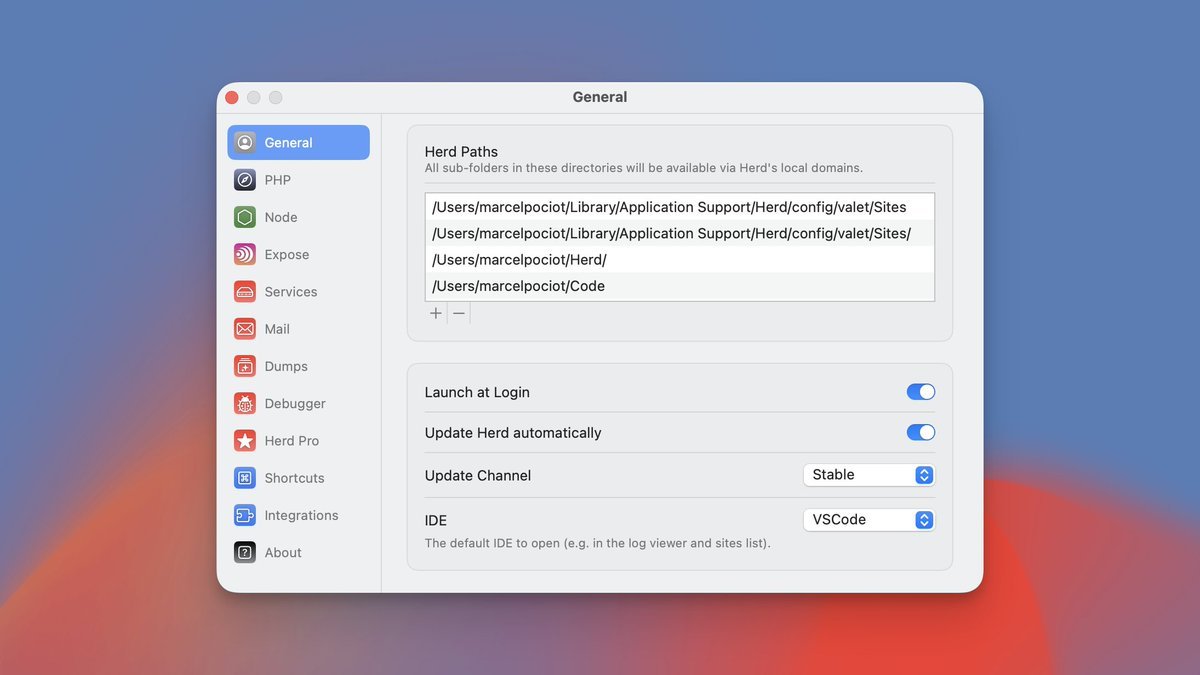The height and width of the screenshot is (675, 1200).
Task: Close the General settings window
Action: coord(232,97)
